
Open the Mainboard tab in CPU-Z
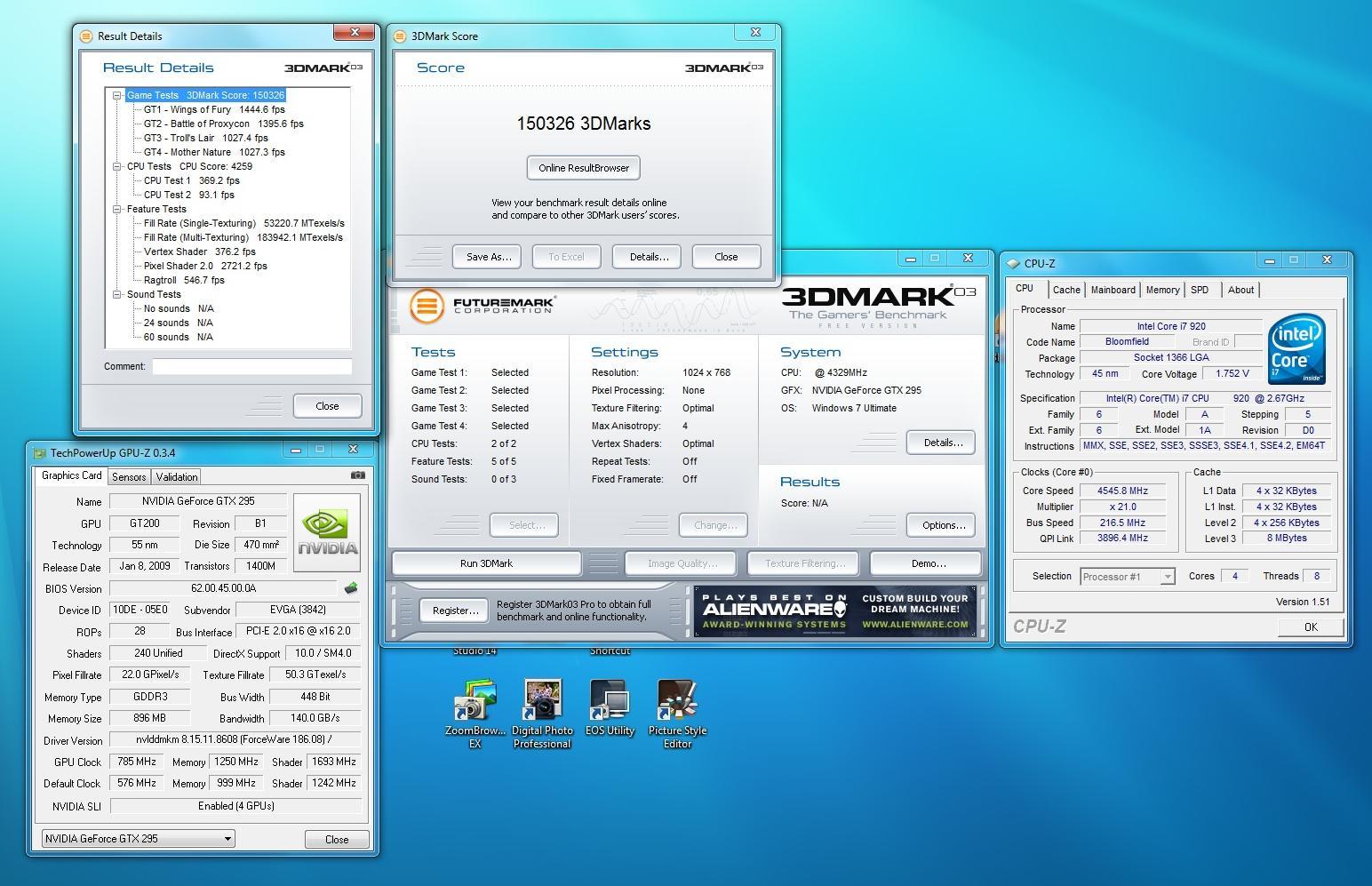[1113, 290]
